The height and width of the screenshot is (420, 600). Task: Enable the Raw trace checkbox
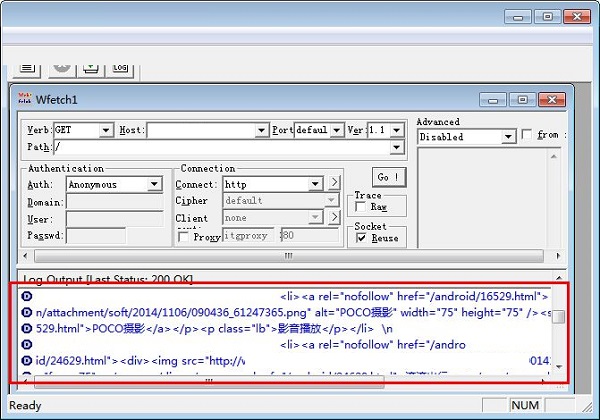point(361,207)
